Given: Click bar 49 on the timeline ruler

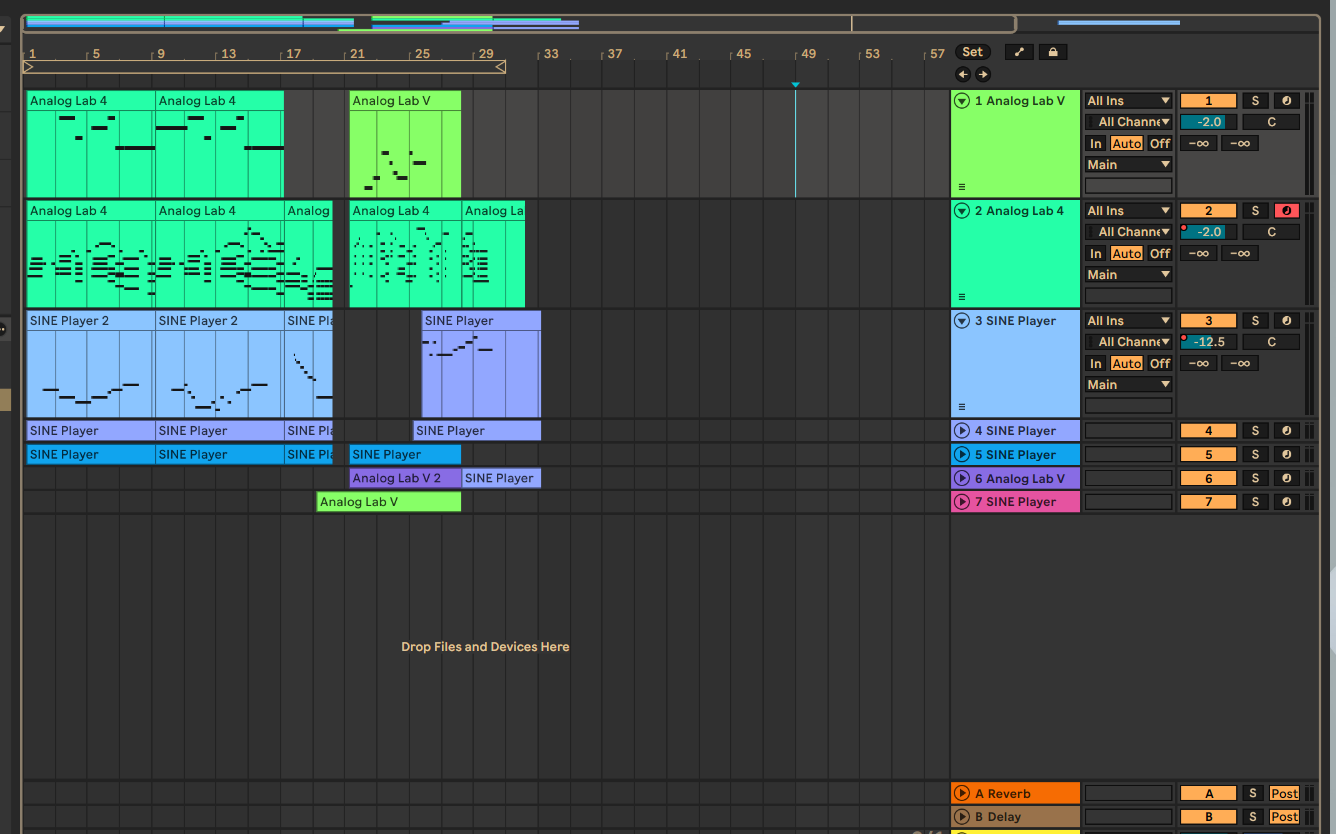Looking at the screenshot, I should tap(808, 54).
